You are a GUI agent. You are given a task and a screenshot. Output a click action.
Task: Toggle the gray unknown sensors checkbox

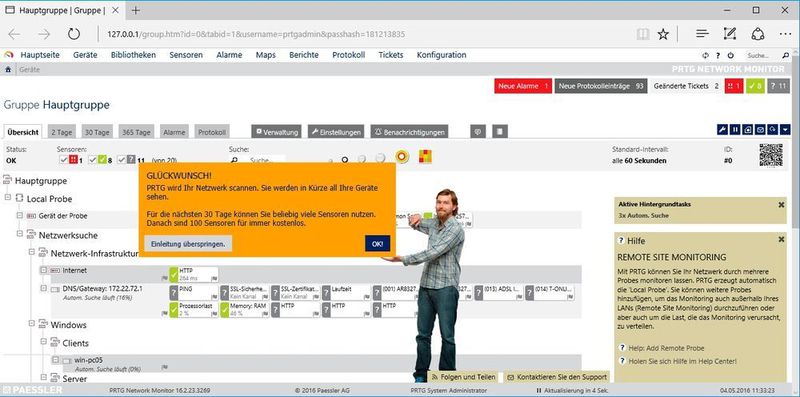122,160
